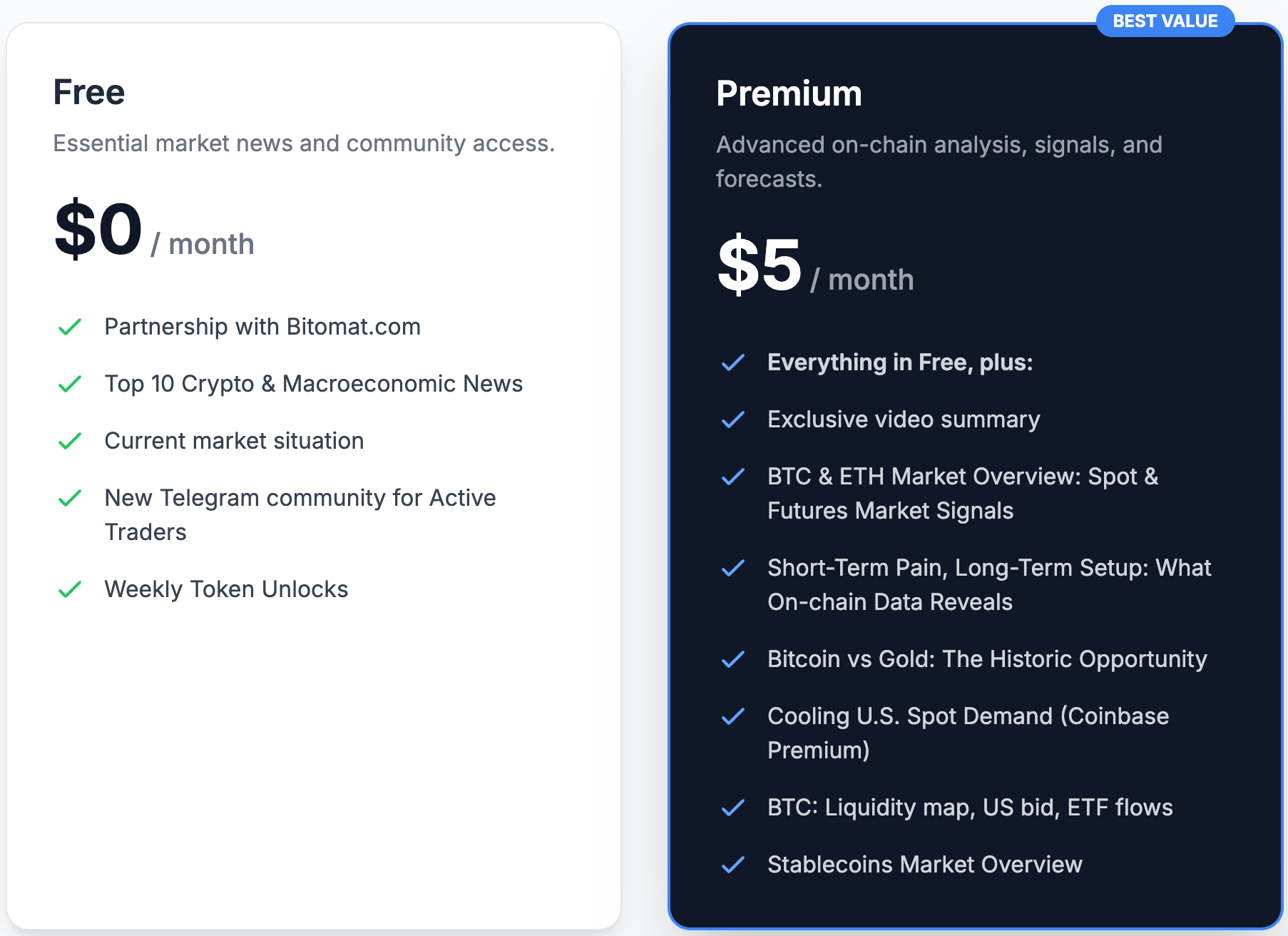Screen dimensions: 1288x936
Task: Click the checkmark beside Cooling U.S. Spot Demand
Action: (733, 716)
